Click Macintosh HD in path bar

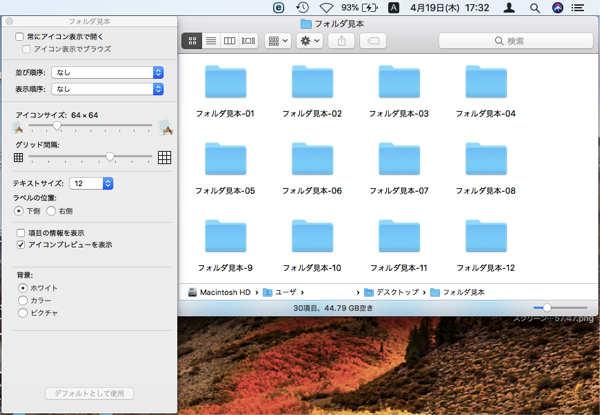click(x=219, y=292)
